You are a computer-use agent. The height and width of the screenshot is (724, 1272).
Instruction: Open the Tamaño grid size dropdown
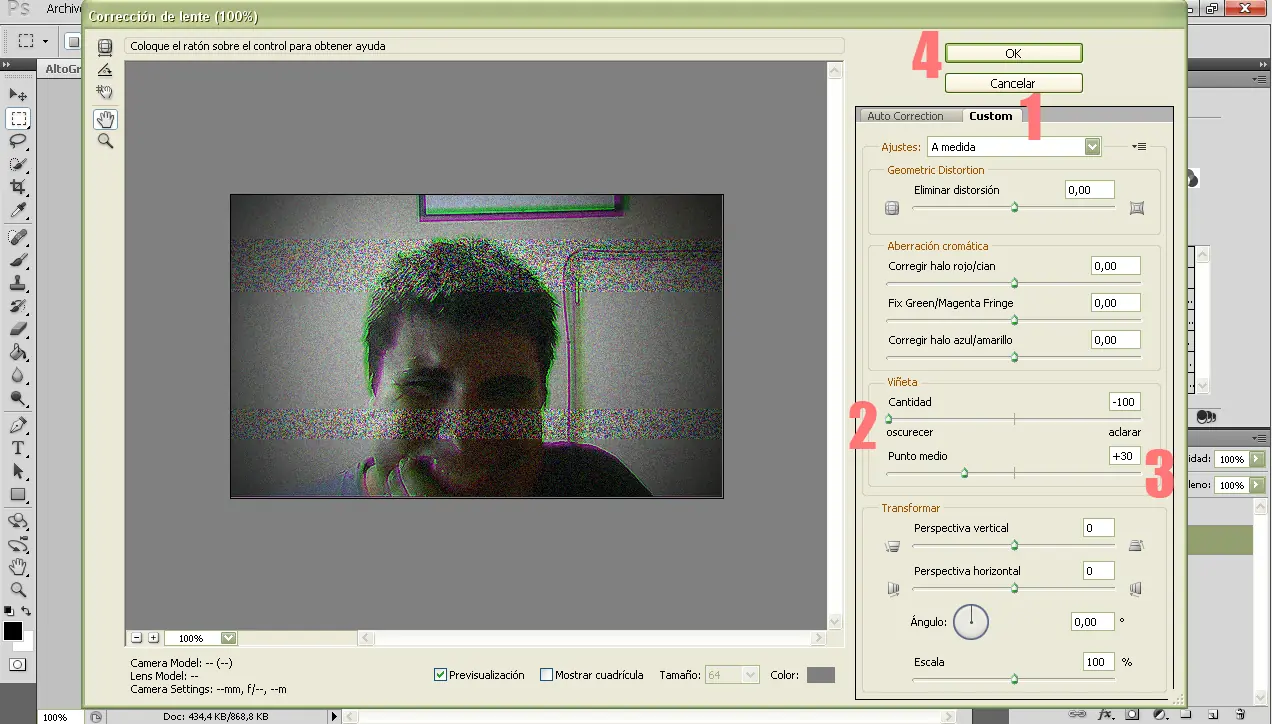[x=732, y=675]
